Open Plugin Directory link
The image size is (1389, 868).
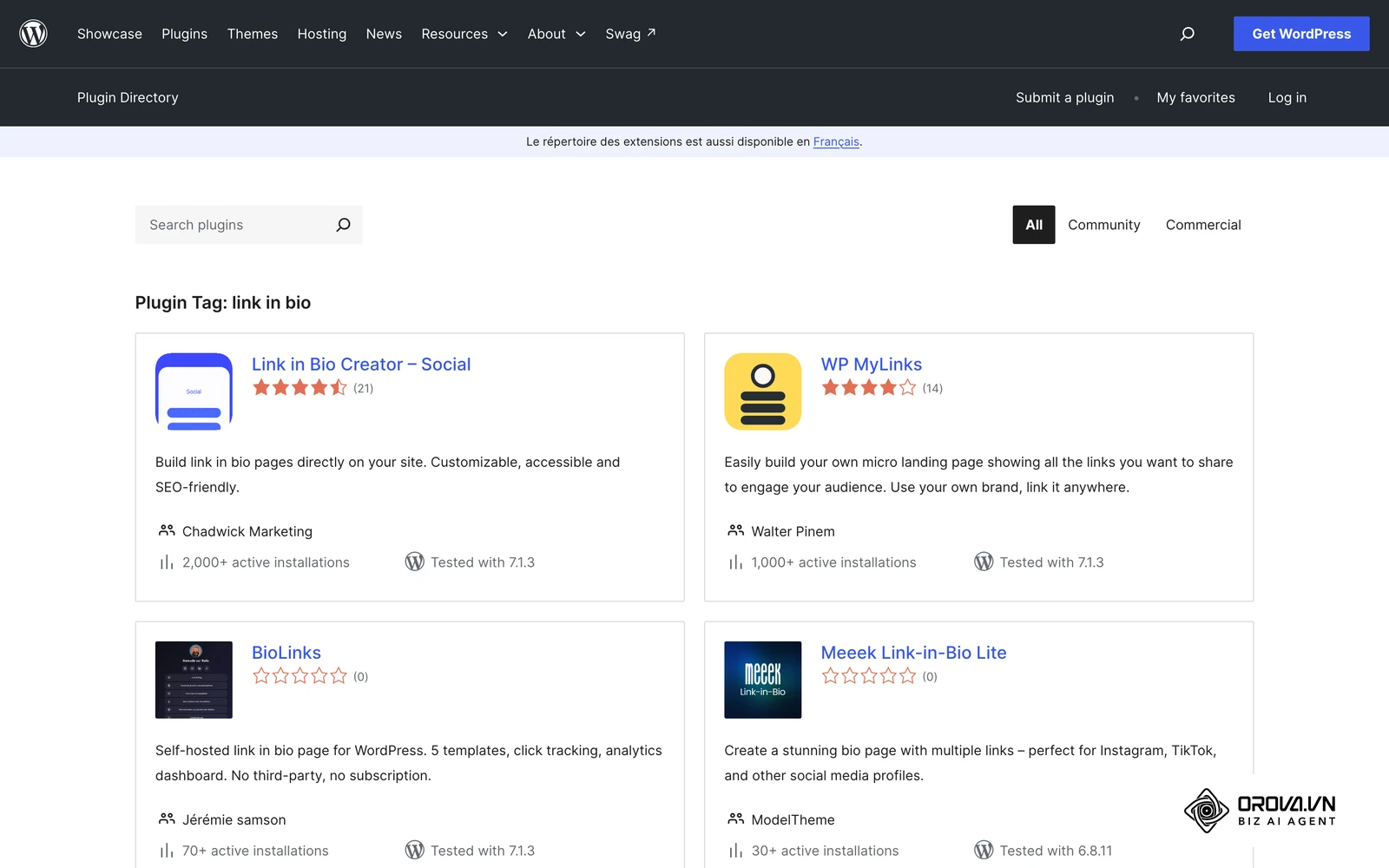point(128,97)
